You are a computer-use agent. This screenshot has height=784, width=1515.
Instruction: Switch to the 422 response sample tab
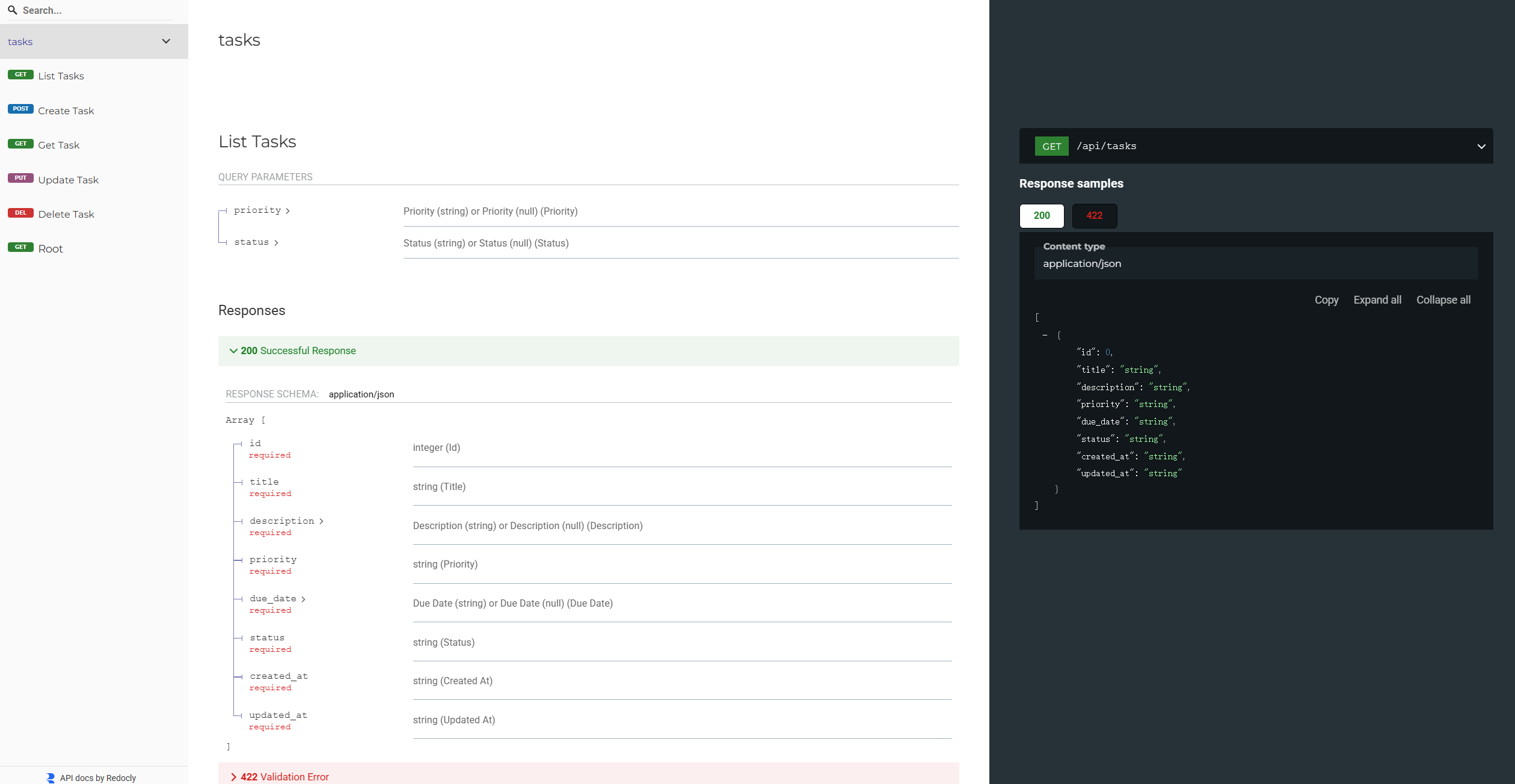pos(1094,215)
